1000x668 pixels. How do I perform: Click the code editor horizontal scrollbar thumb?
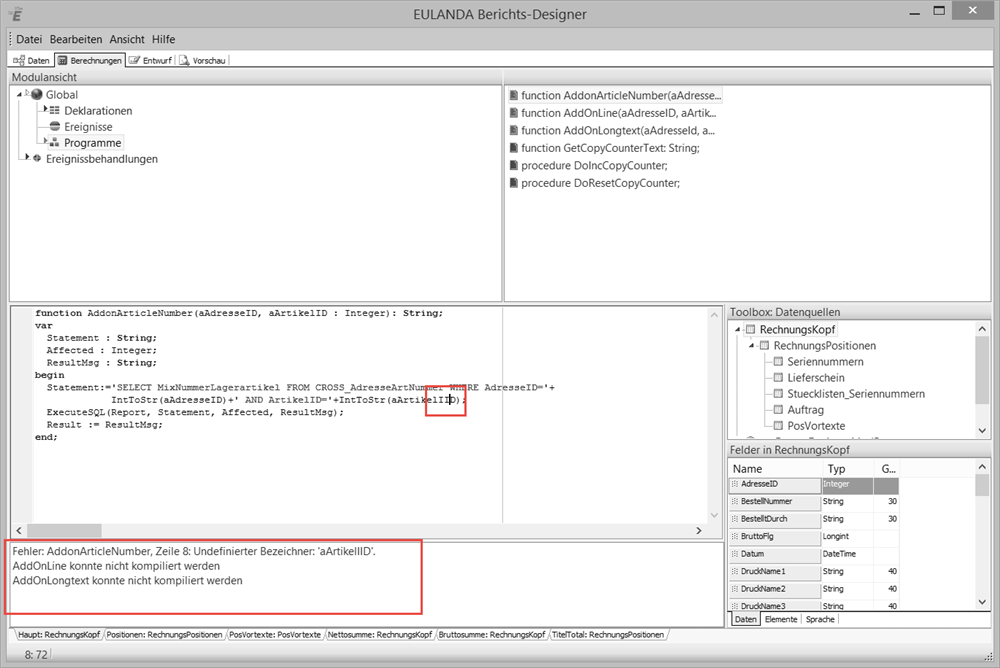tap(64, 530)
